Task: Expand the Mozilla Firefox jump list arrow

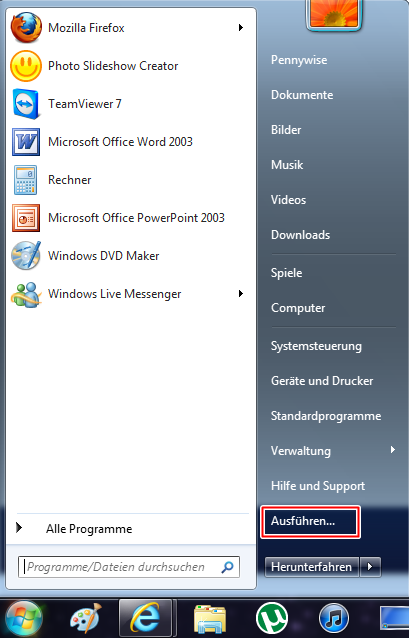Action: [241, 28]
